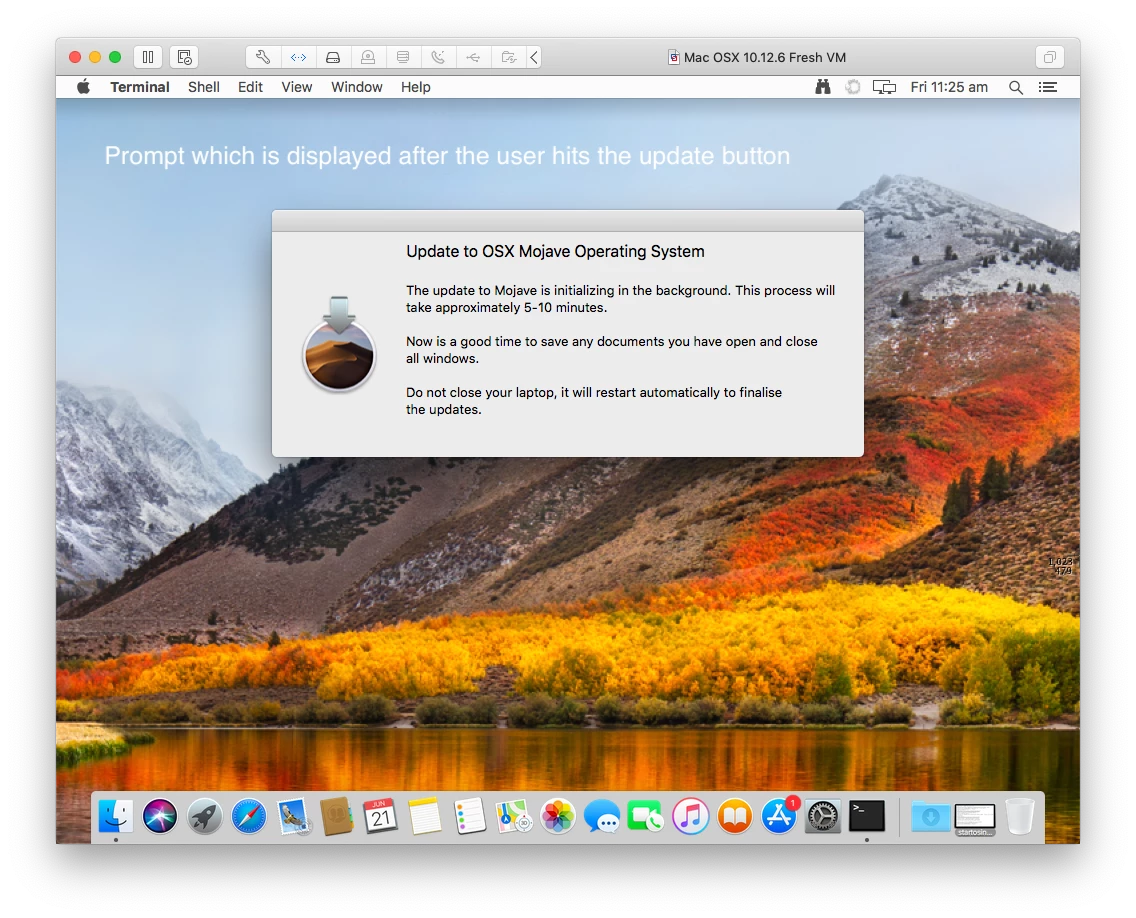1136x918 pixels.
Task: Launch Siri from the Dock
Action: point(160,817)
